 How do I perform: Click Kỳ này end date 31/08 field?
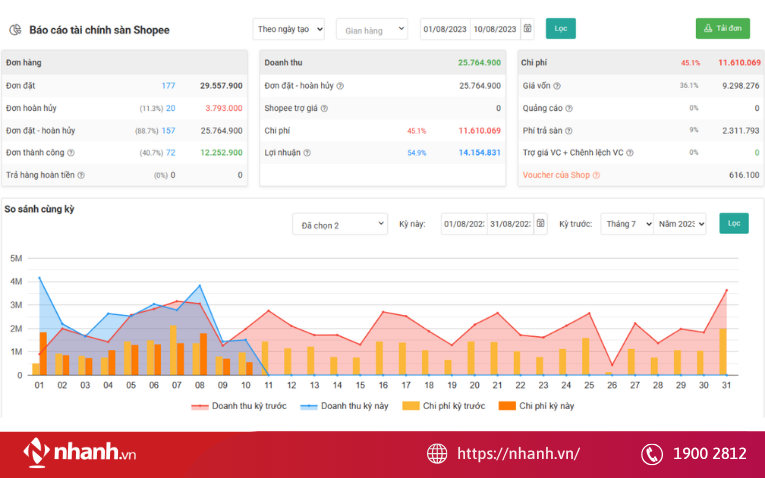click(x=510, y=224)
